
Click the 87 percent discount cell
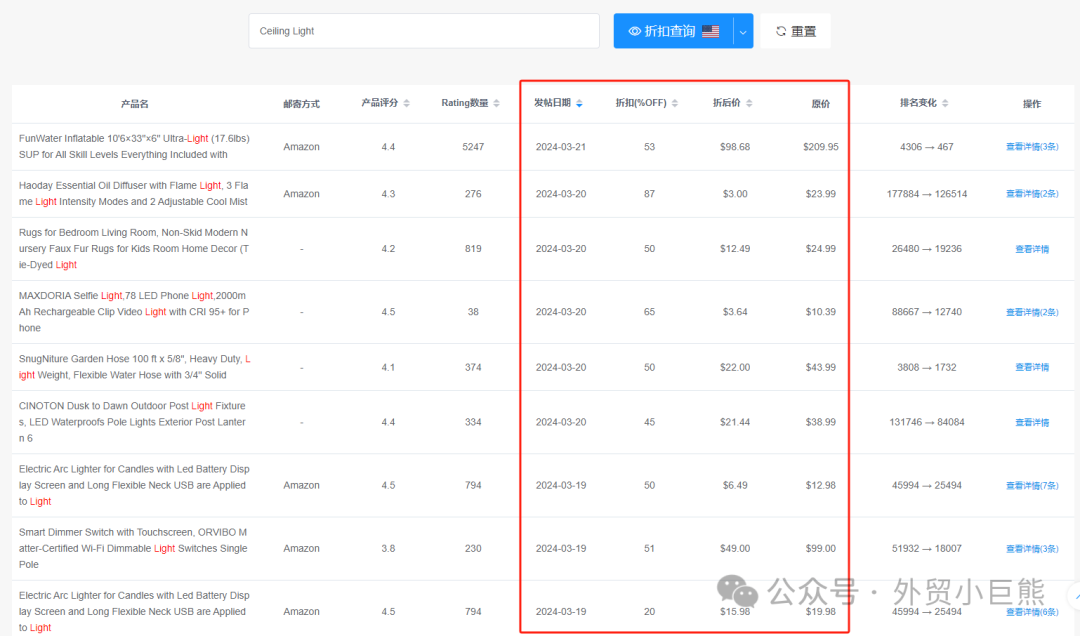tap(650, 194)
